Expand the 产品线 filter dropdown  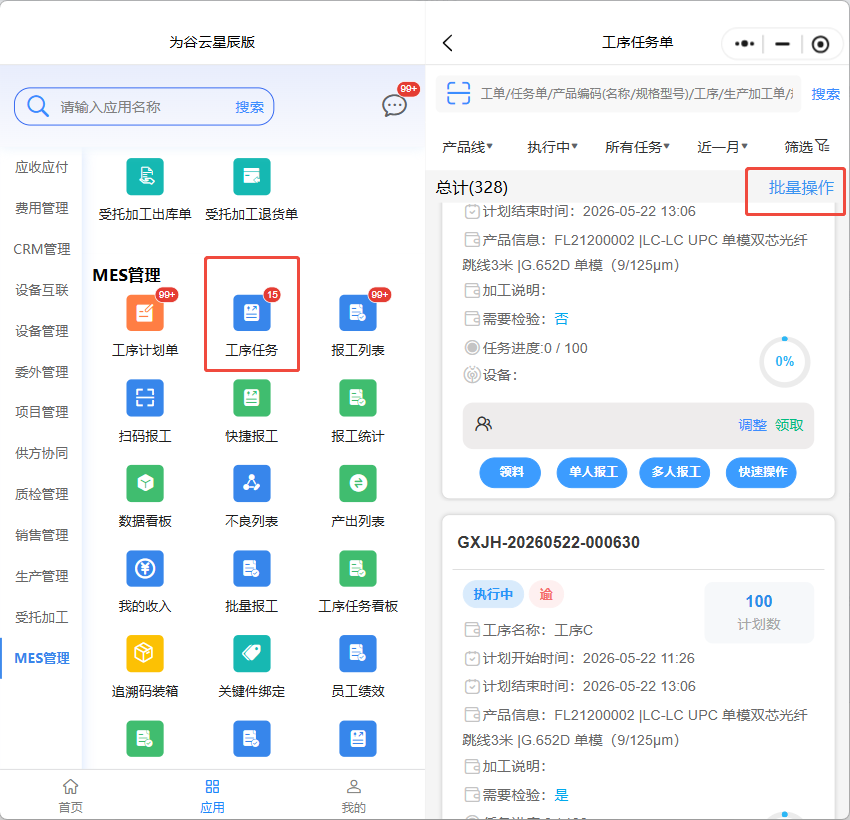(467, 147)
